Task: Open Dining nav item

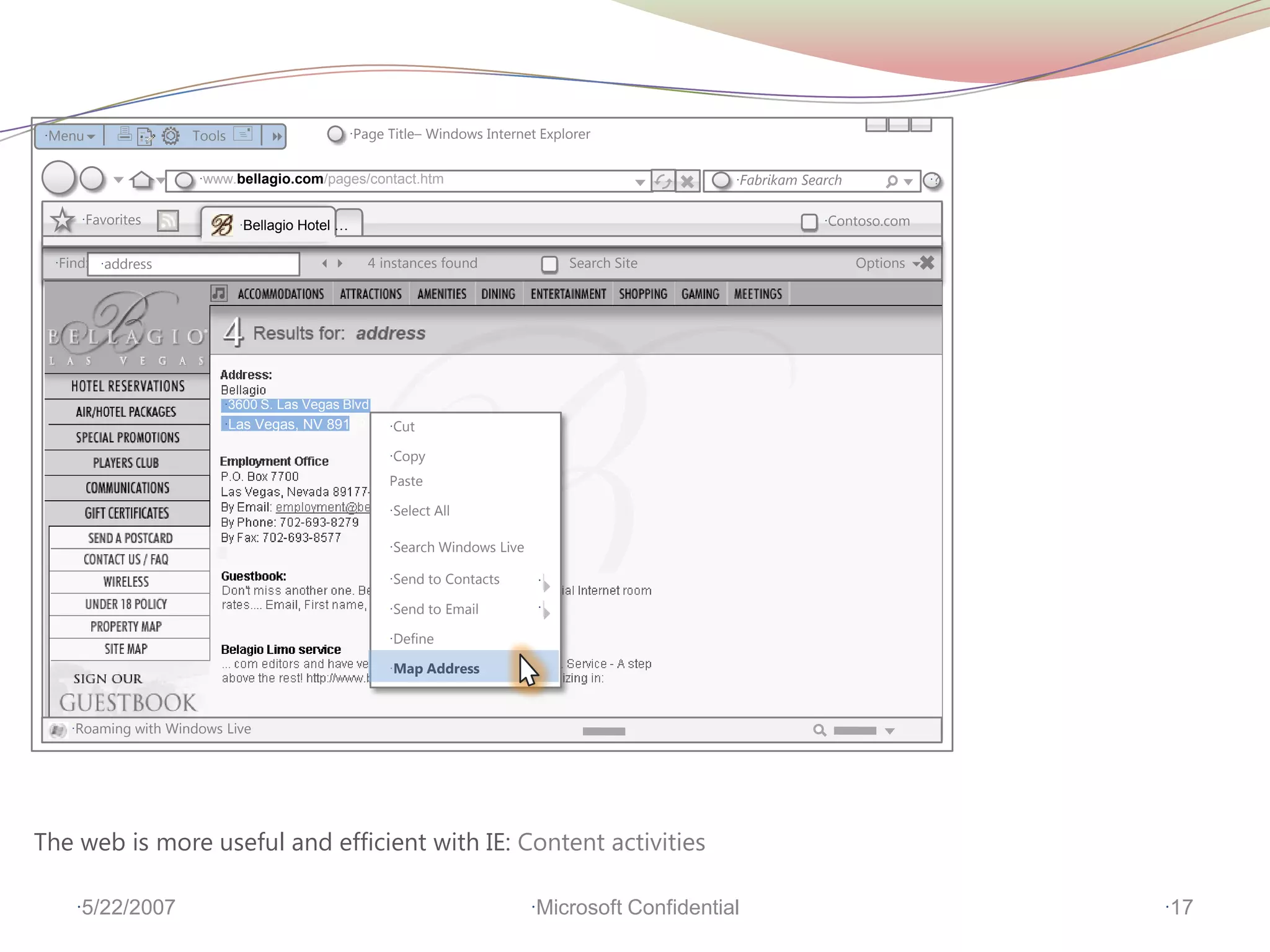Action: pyautogui.click(x=498, y=294)
